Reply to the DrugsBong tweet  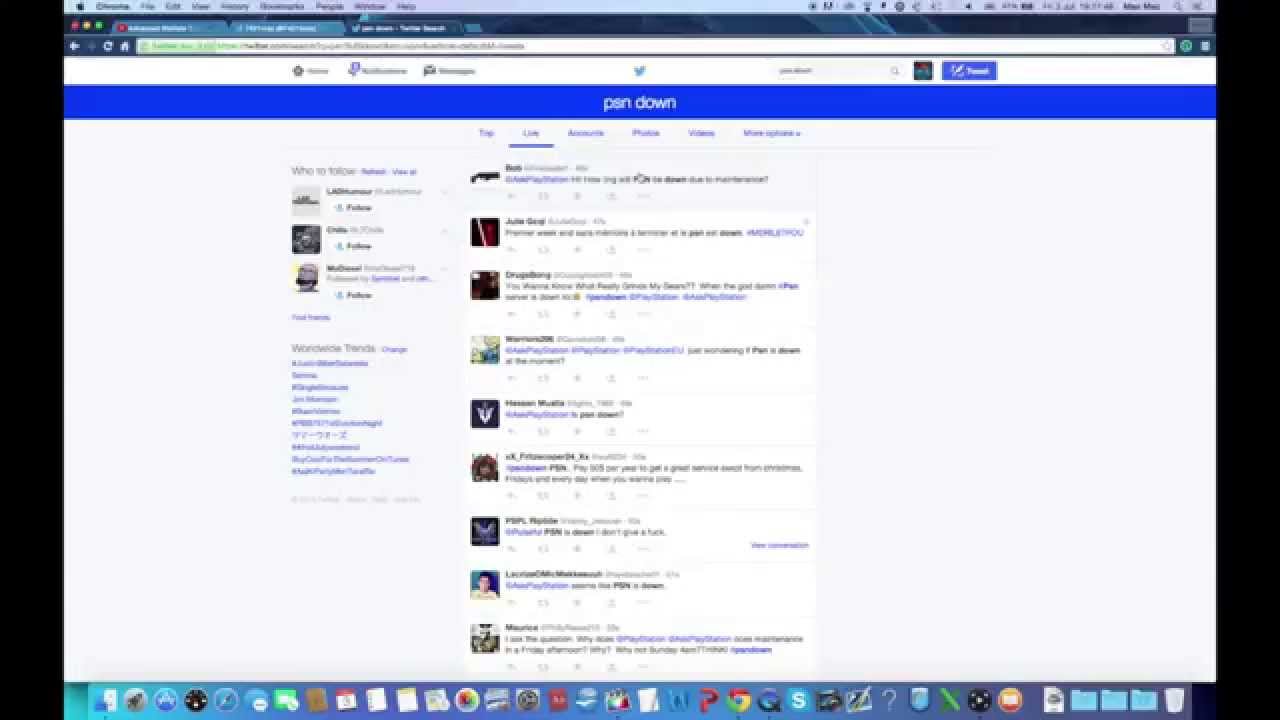(511, 314)
